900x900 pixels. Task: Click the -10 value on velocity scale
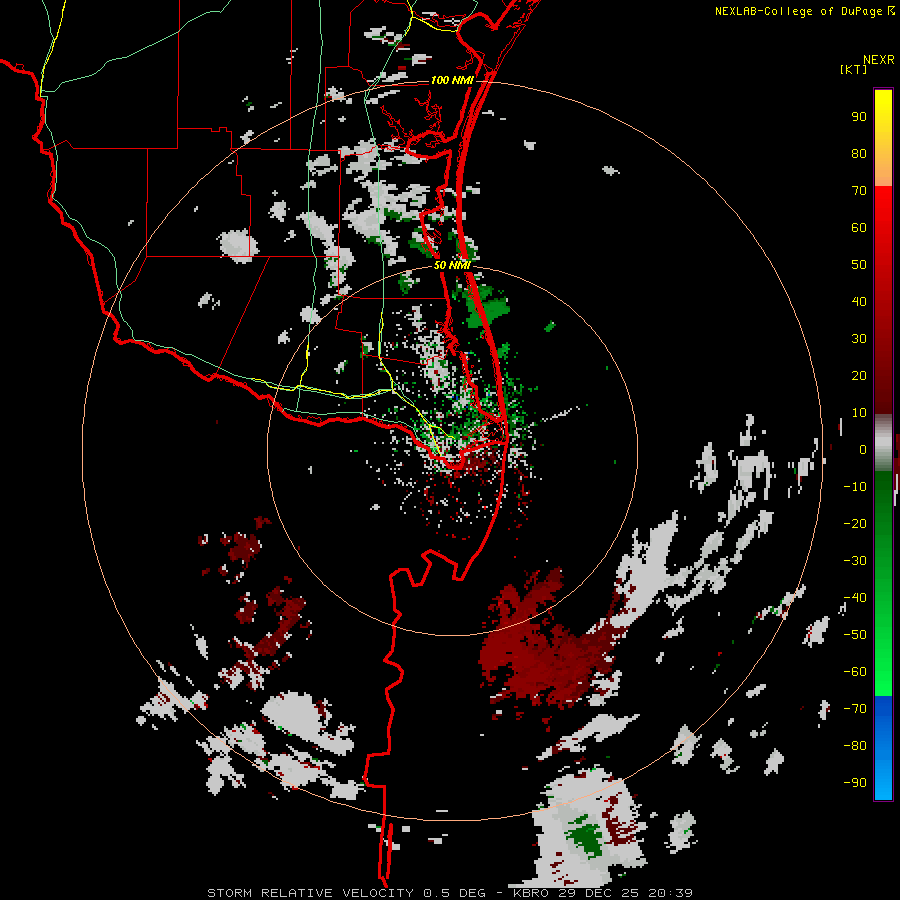tap(855, 487)
